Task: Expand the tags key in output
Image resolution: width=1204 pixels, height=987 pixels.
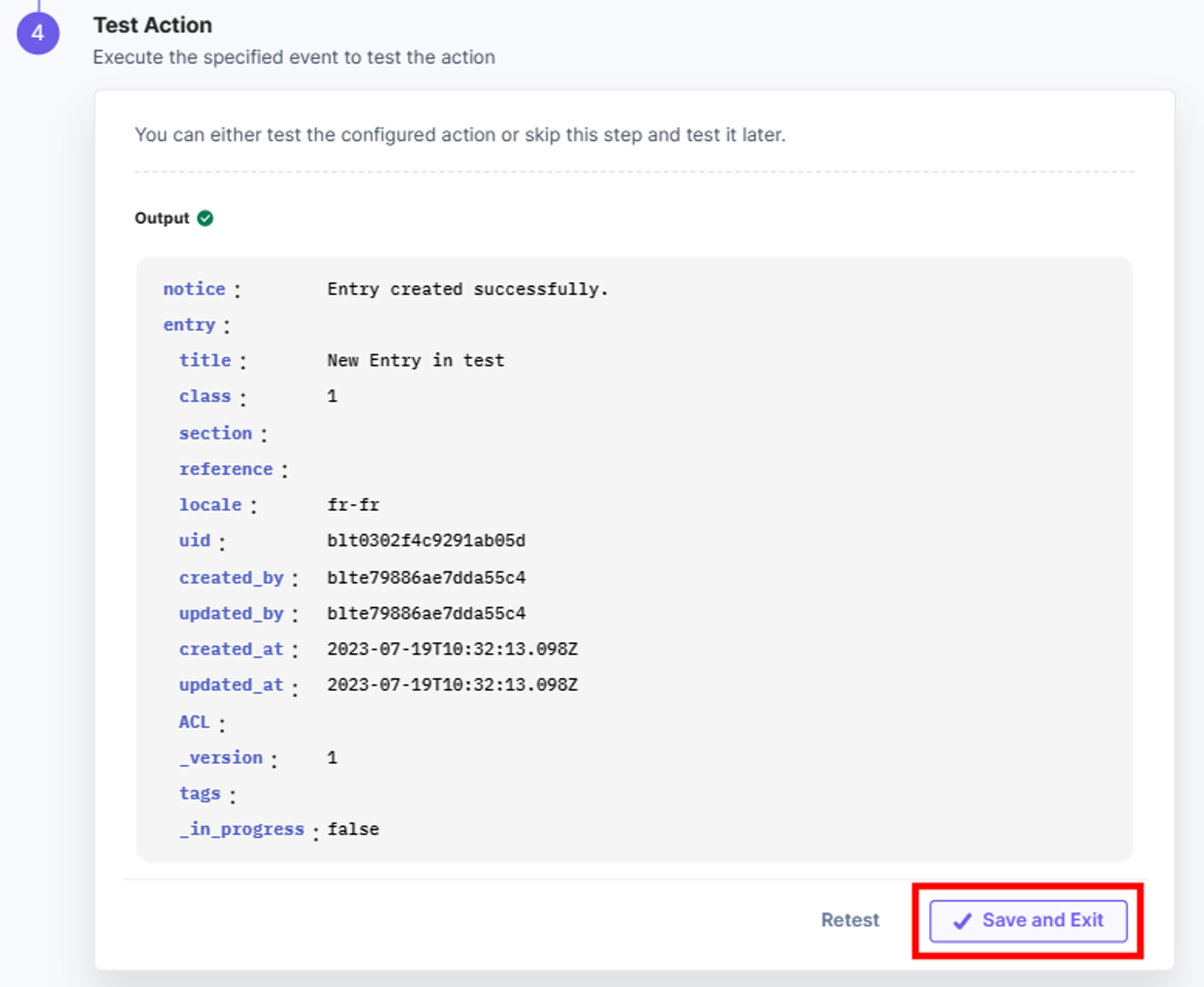Action: 199,794
